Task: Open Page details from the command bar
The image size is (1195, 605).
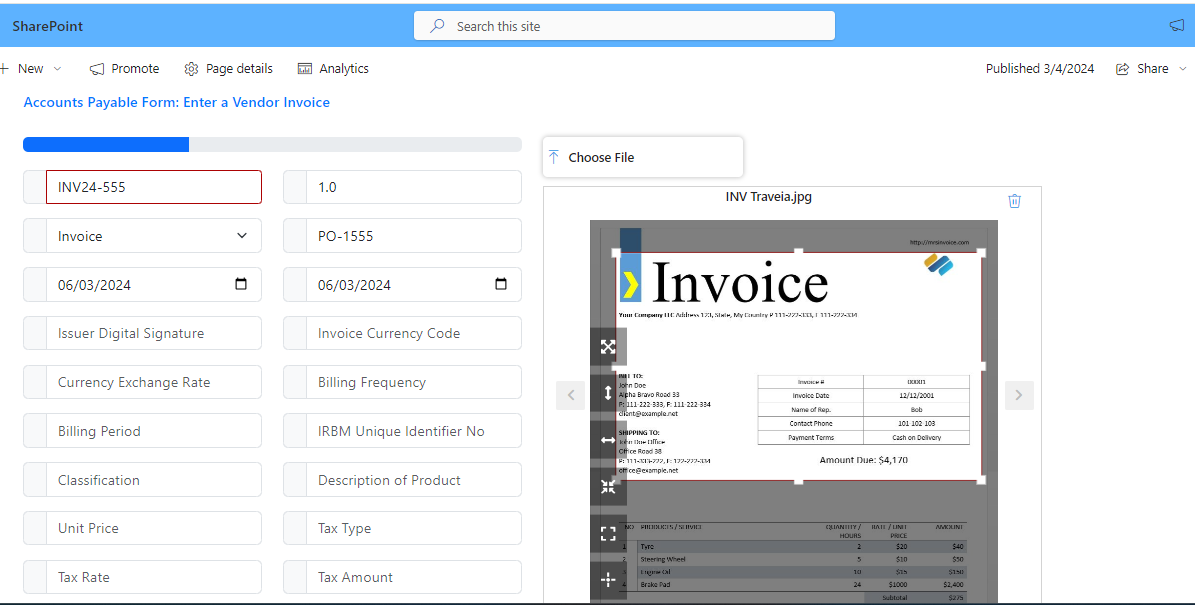Action: pyautogui.click(x=228, y=69)
